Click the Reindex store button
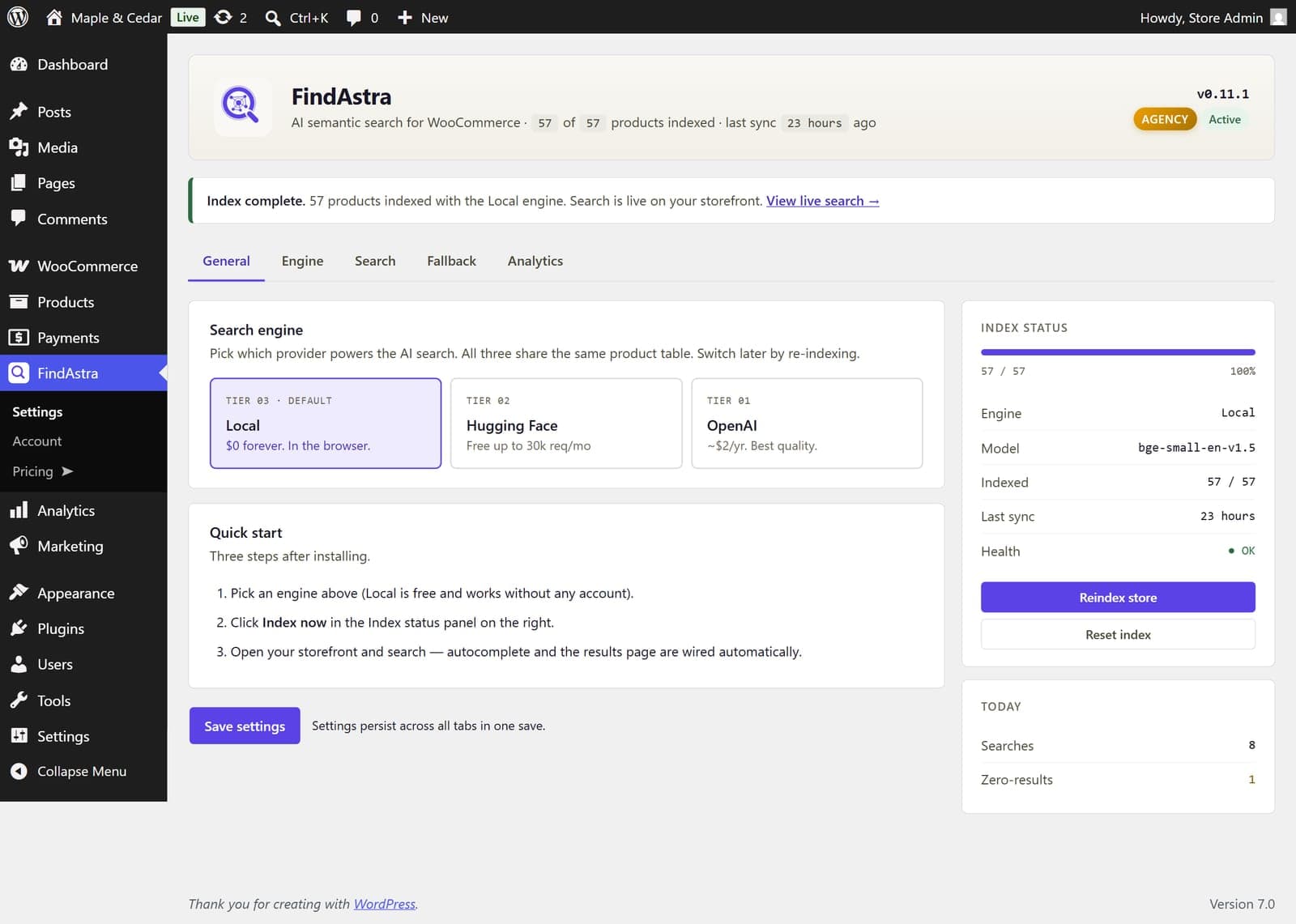 1118,597
